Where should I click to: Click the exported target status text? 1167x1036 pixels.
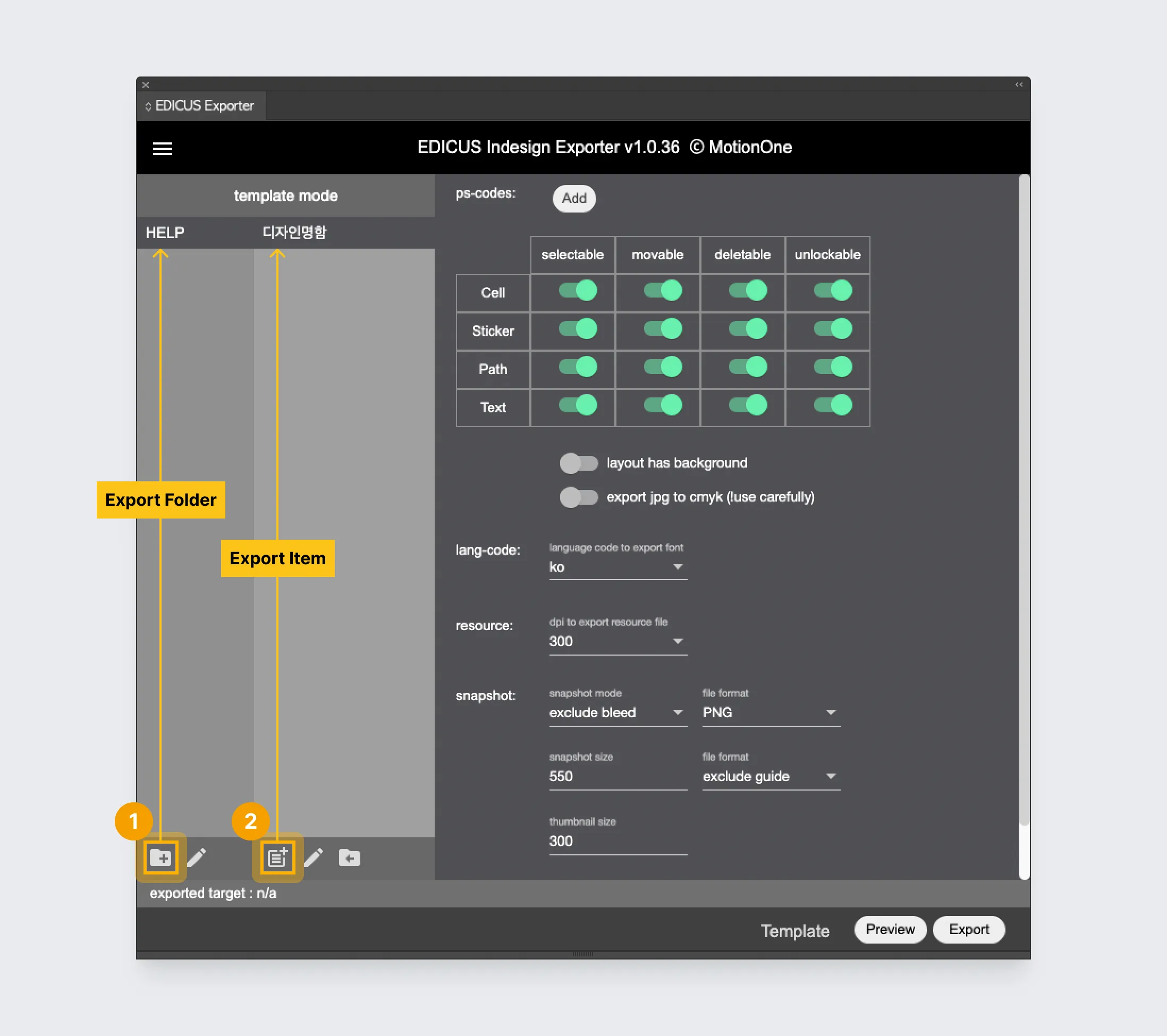click(x=213, y=893)
